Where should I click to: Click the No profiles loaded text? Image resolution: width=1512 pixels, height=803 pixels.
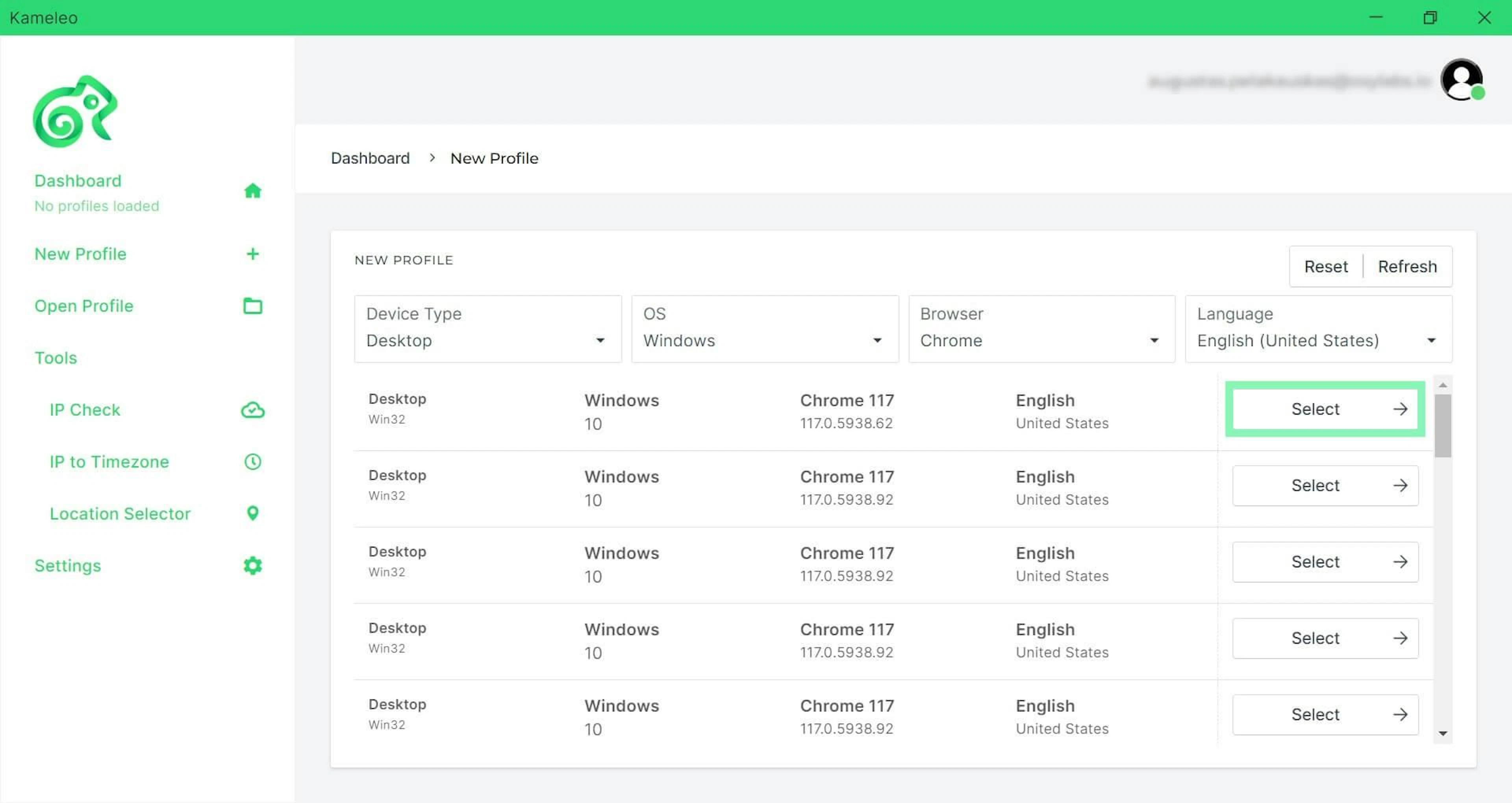click(97, 206)
